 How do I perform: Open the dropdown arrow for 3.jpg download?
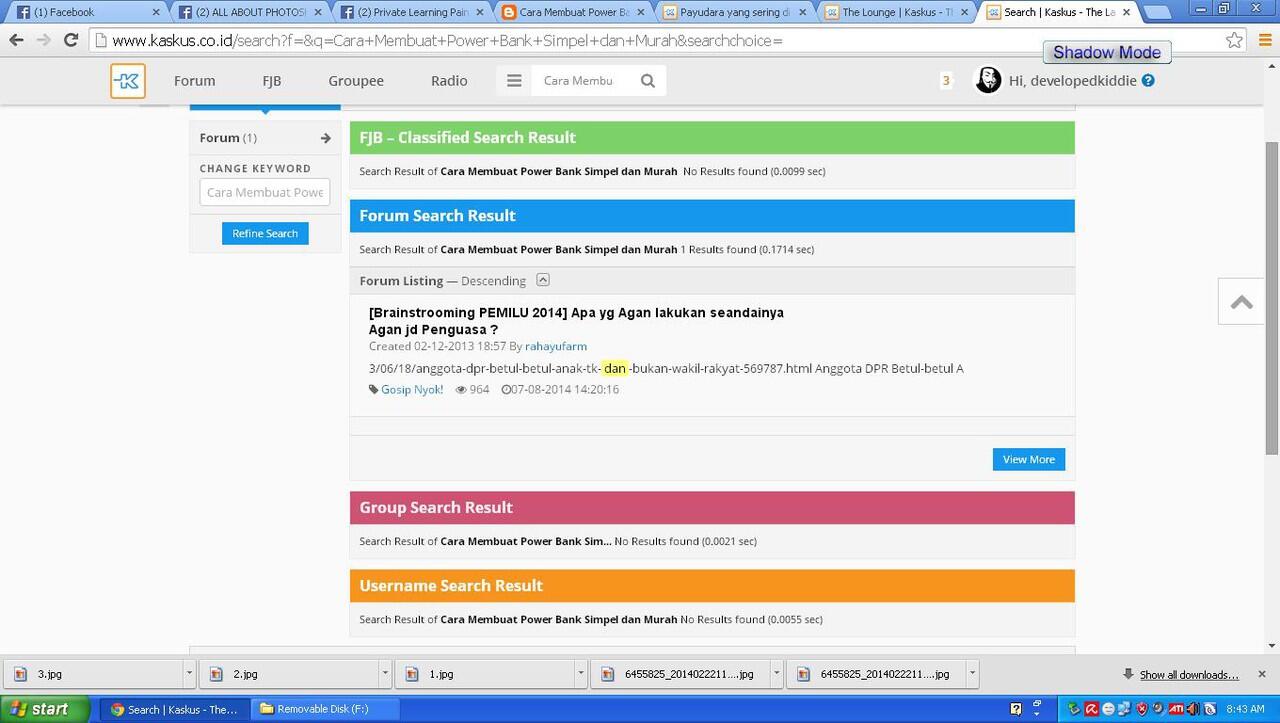(x=189, y=674)
